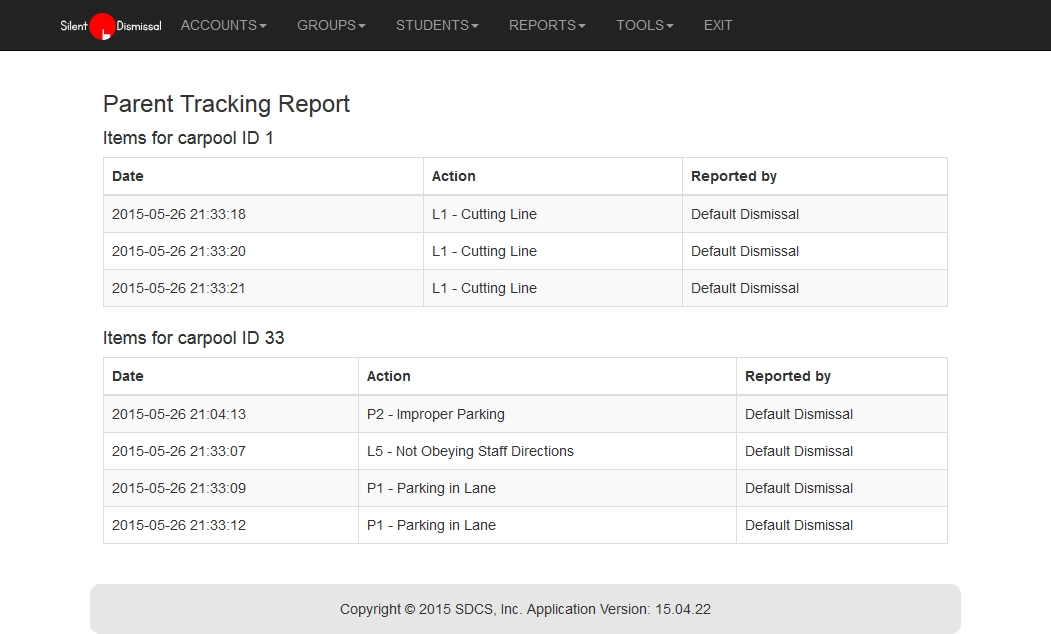Open the TOOLS menu

[x=644, y=25]
